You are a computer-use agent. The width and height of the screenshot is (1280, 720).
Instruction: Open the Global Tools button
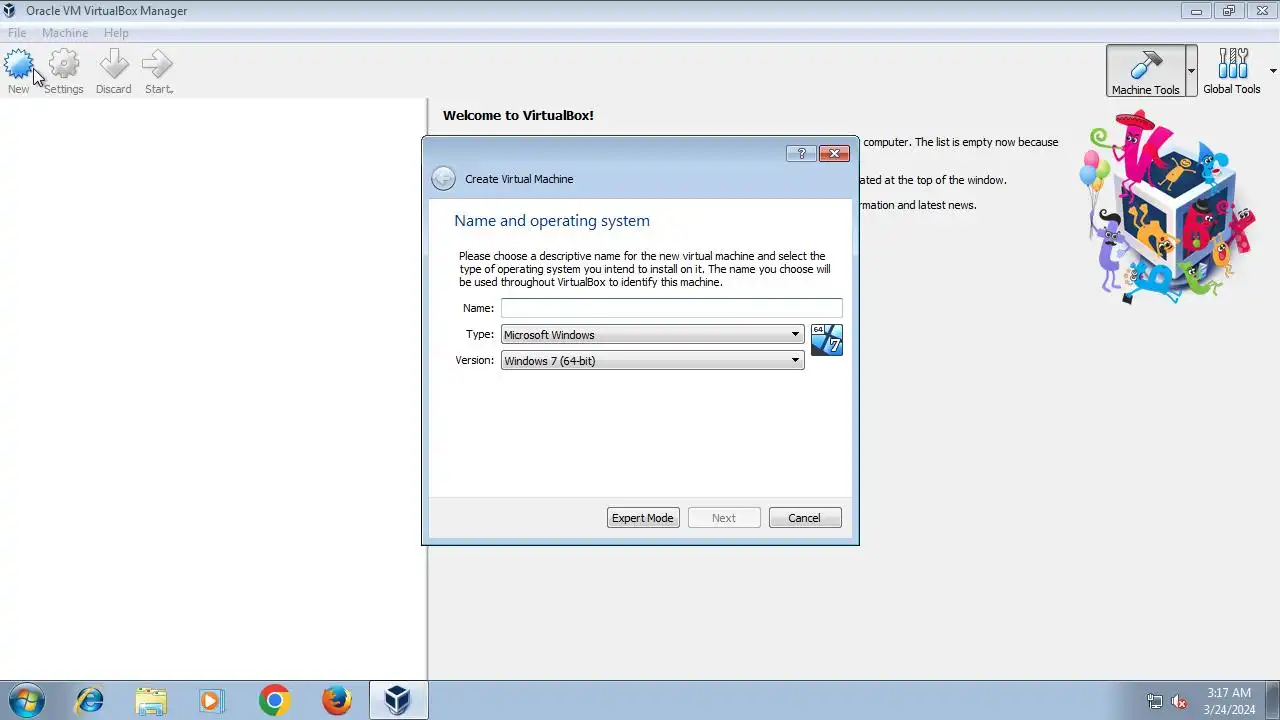coord(1231,71)
